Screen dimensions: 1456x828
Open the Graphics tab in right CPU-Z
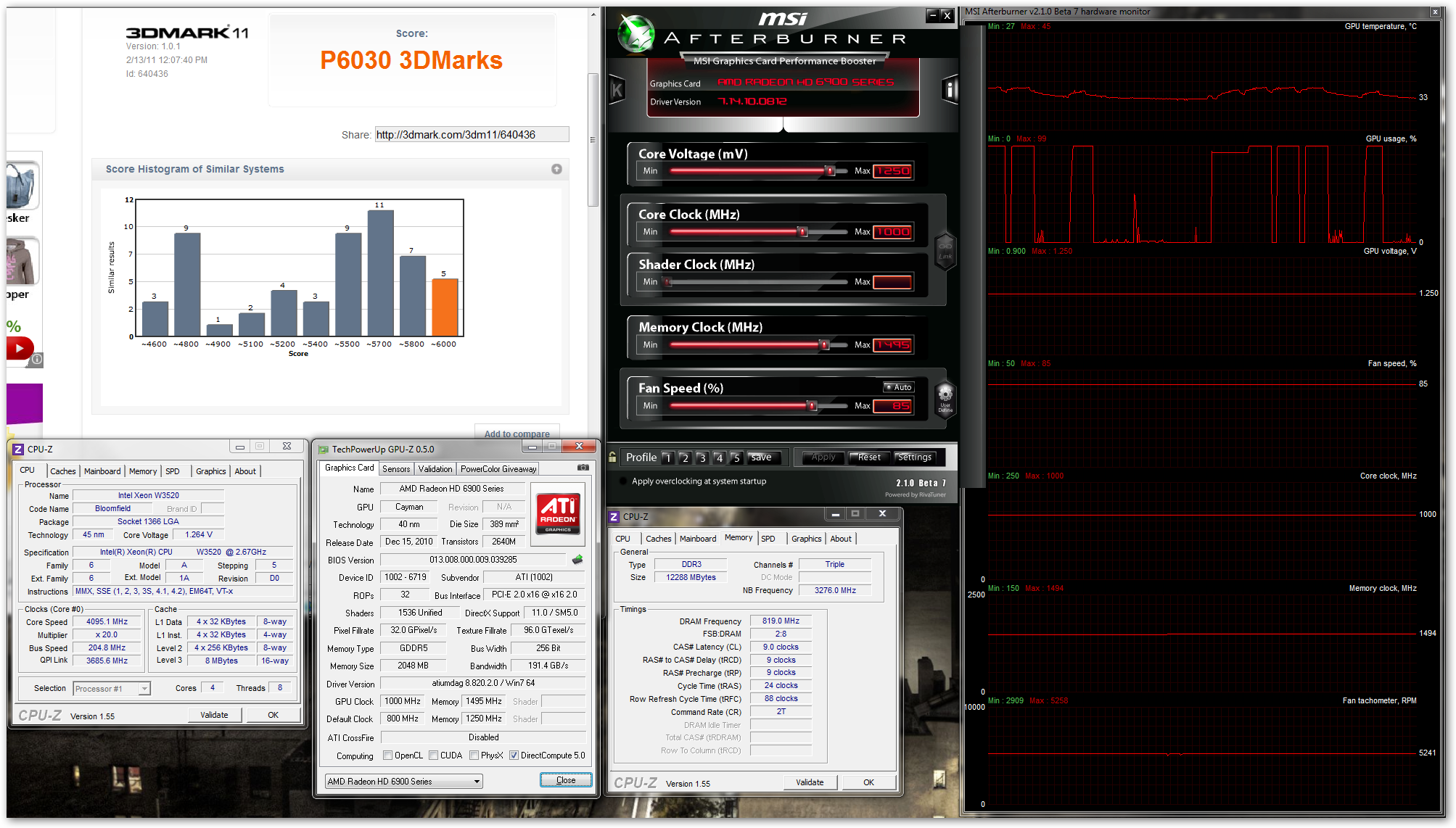pyautogui.click(x=807, y=539)
